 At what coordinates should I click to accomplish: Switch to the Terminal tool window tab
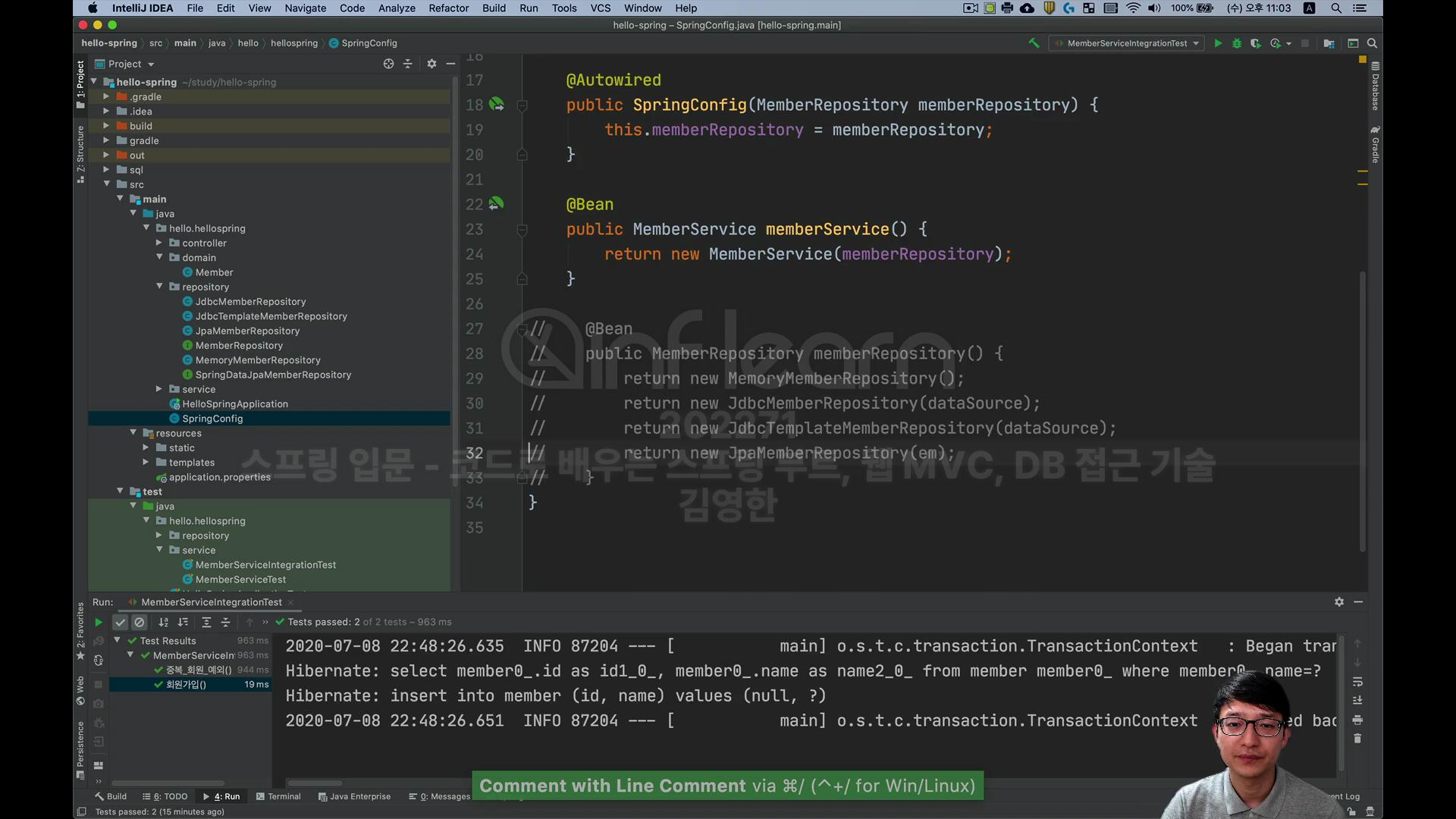point(278,796)
